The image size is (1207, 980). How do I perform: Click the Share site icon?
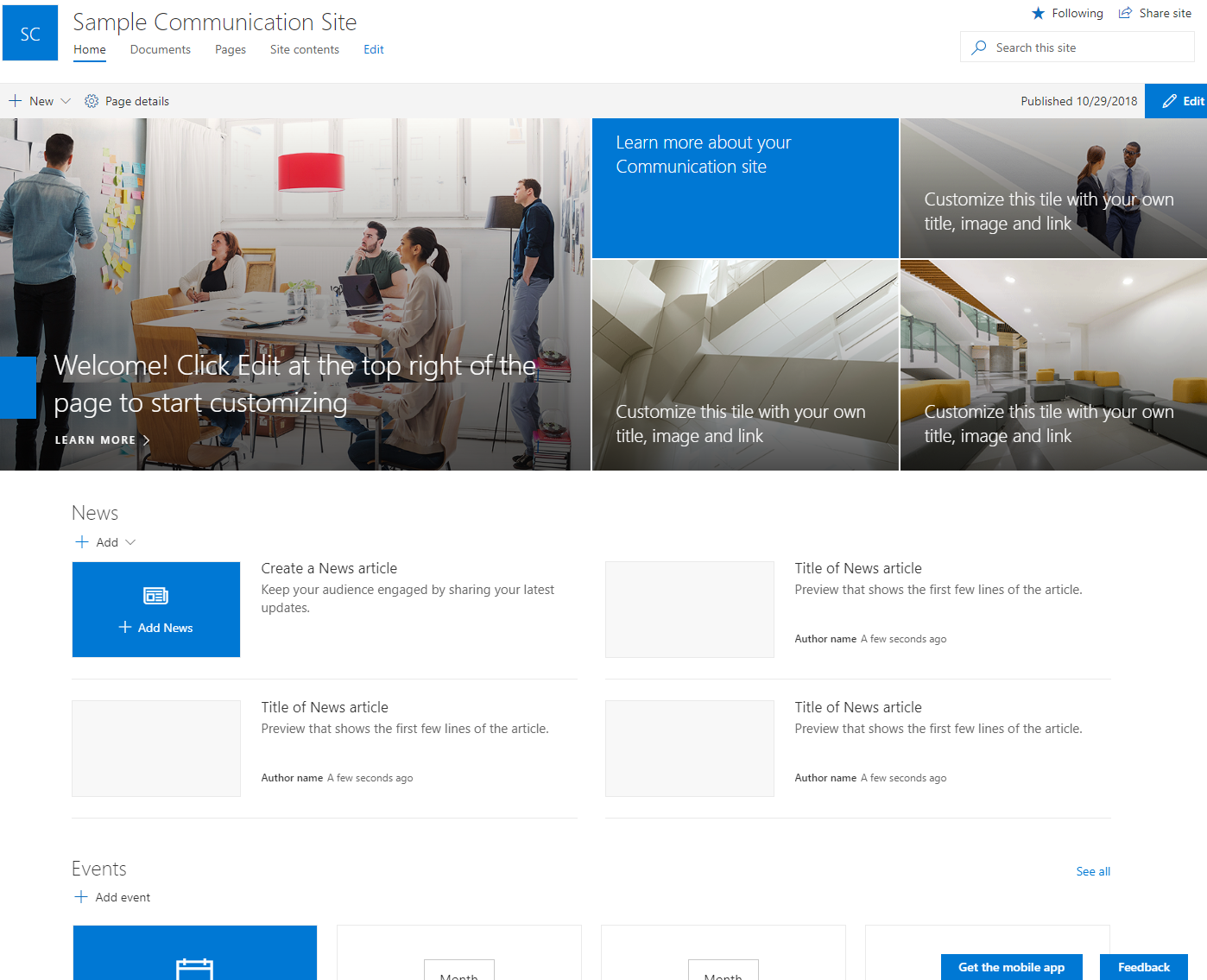pyautogui.click(x=1124, y=13)
